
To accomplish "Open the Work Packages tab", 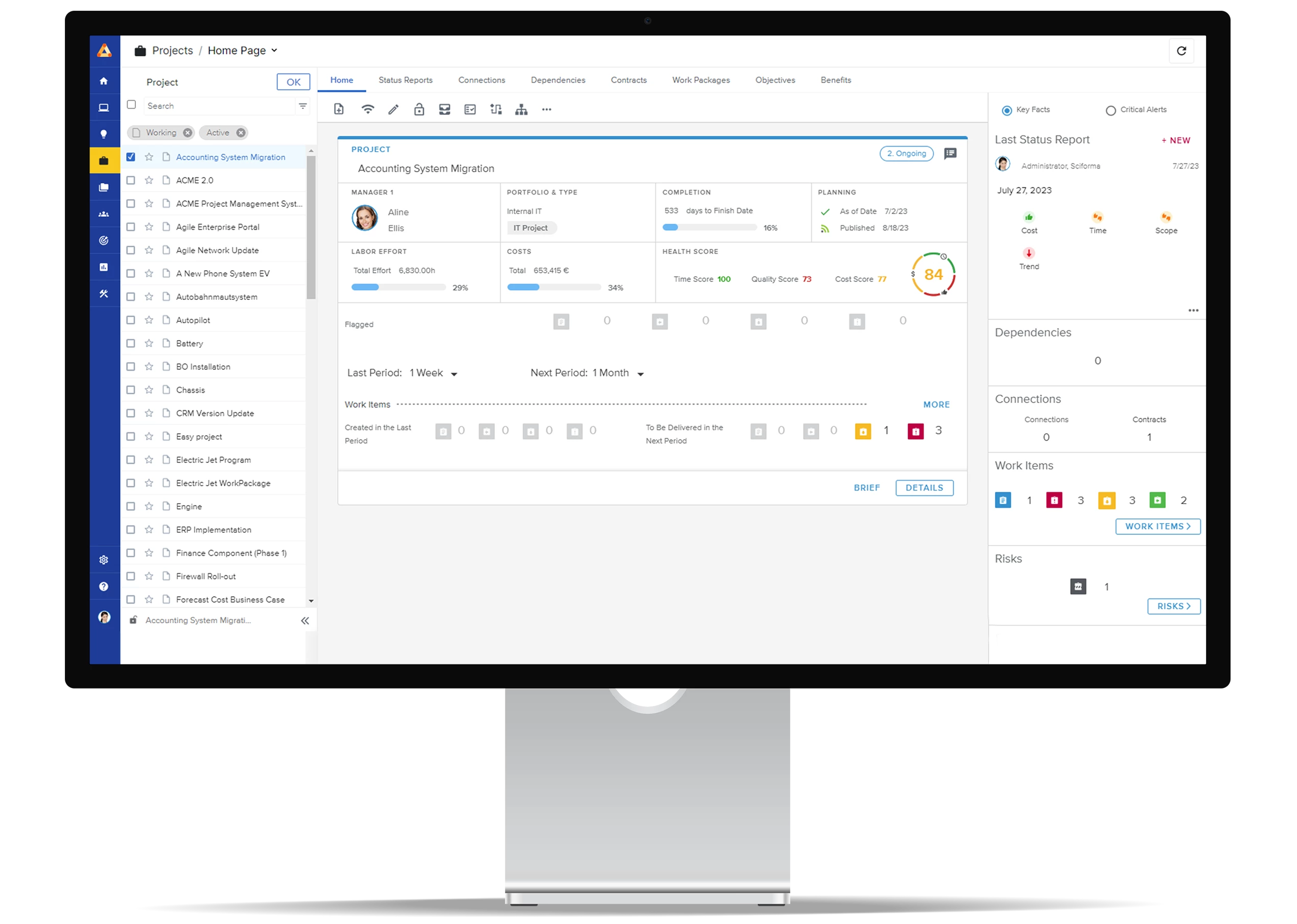I will click(x=700, y=80).
